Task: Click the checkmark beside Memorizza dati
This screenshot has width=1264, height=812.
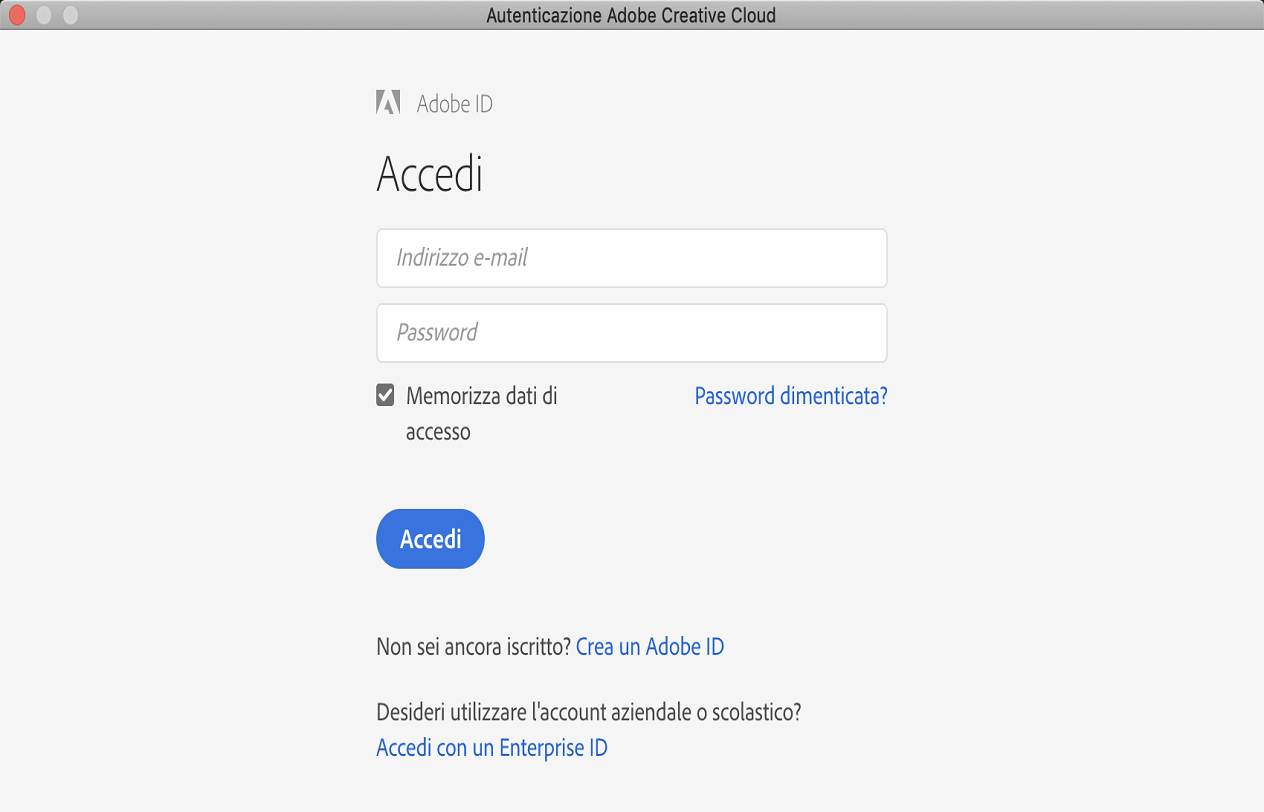Action: click(x=385, y=396)
